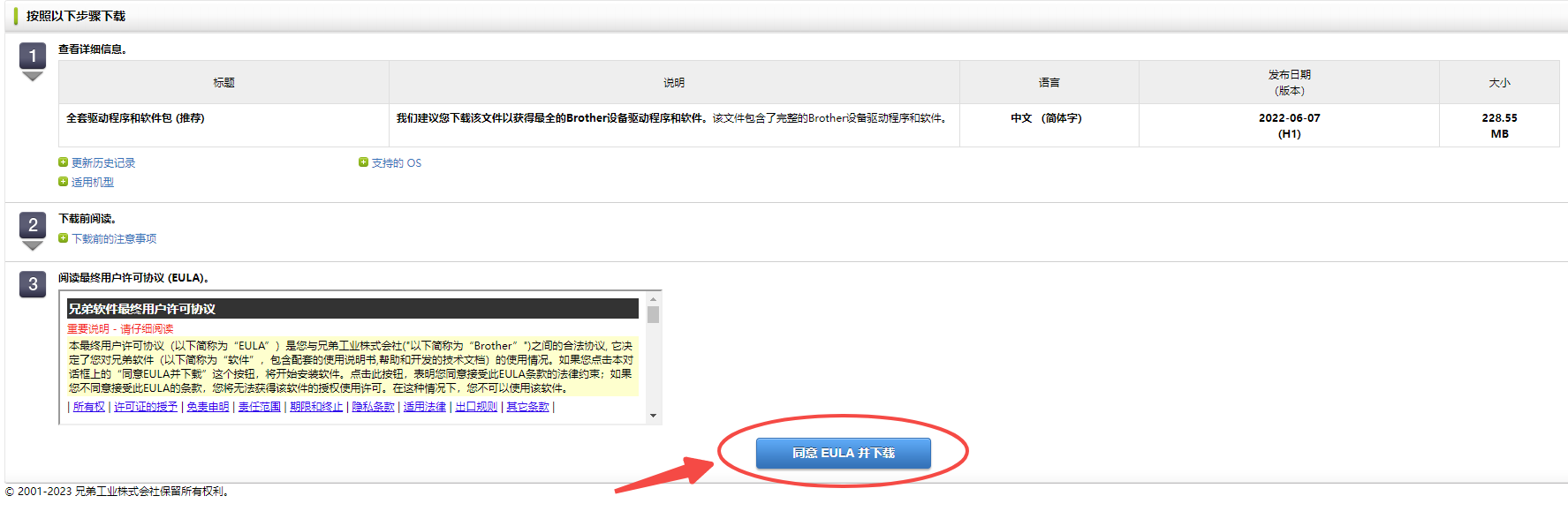The width and height of the screenshot is (1568, 511).
Task: Open the 所有权 EULA section link
Action: click(88, 407)
